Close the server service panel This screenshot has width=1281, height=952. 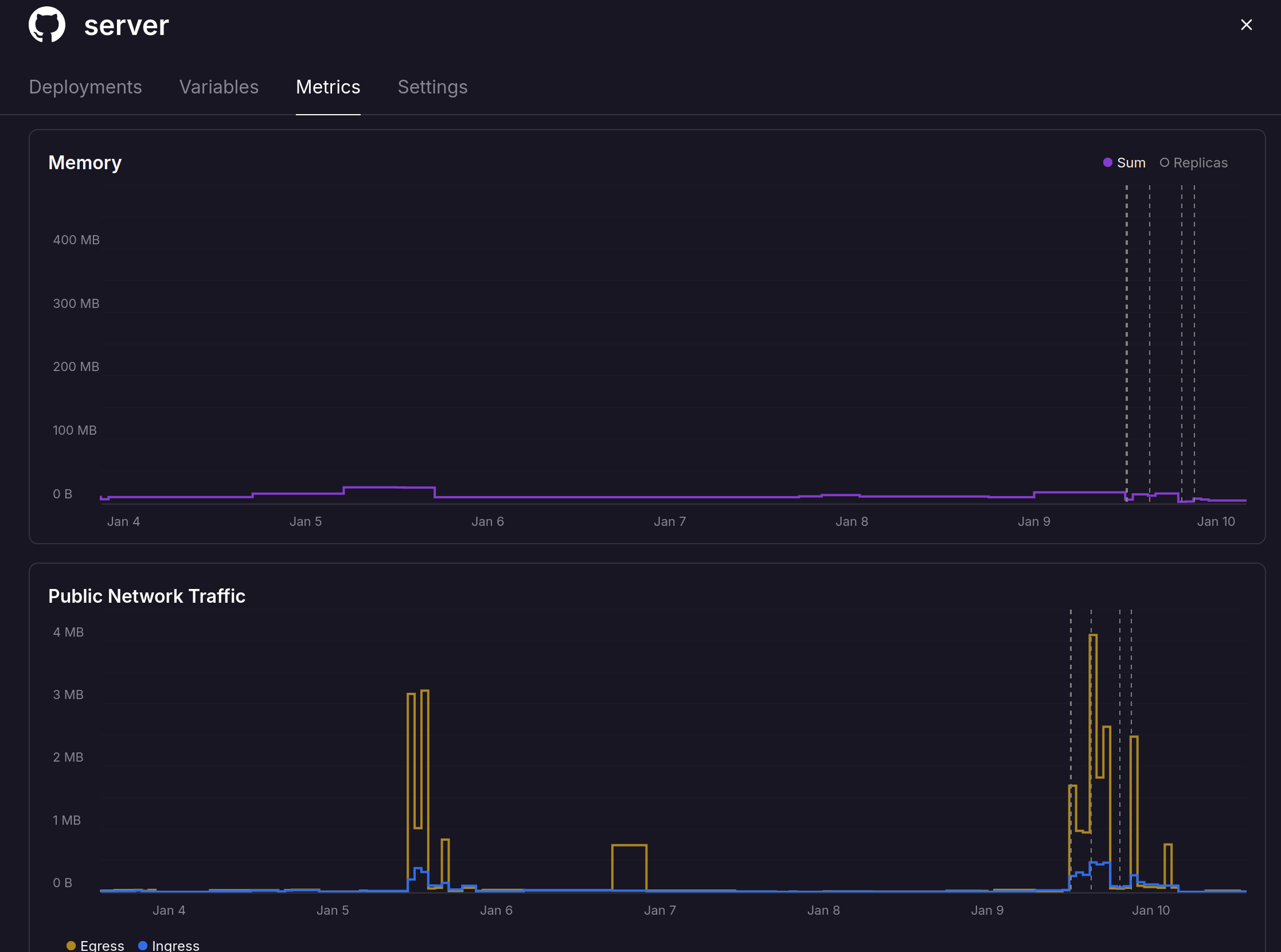coord(1247,25)
